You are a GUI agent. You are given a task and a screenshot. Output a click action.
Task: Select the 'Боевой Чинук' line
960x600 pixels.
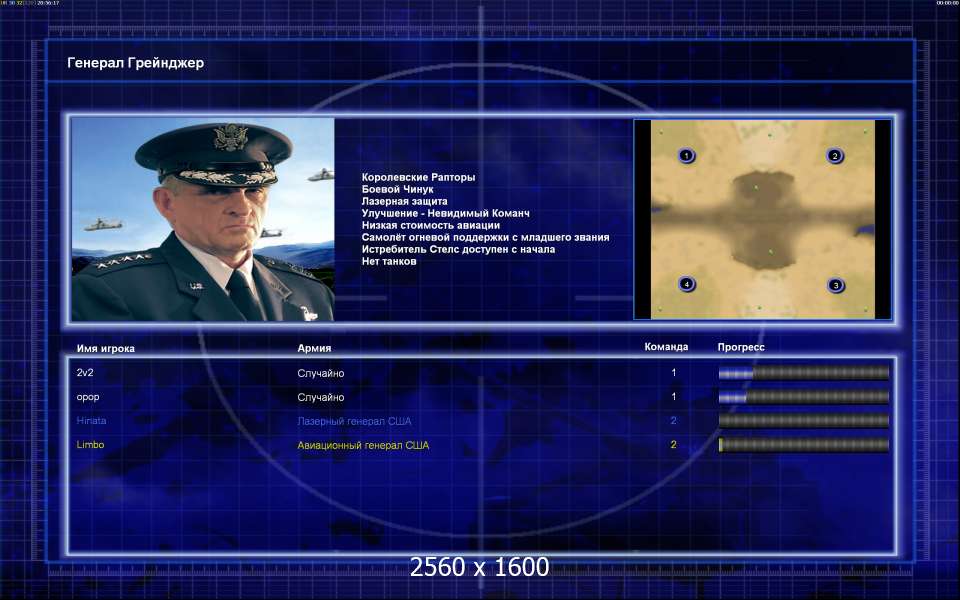pyautogui.click(x=397, y=189)
